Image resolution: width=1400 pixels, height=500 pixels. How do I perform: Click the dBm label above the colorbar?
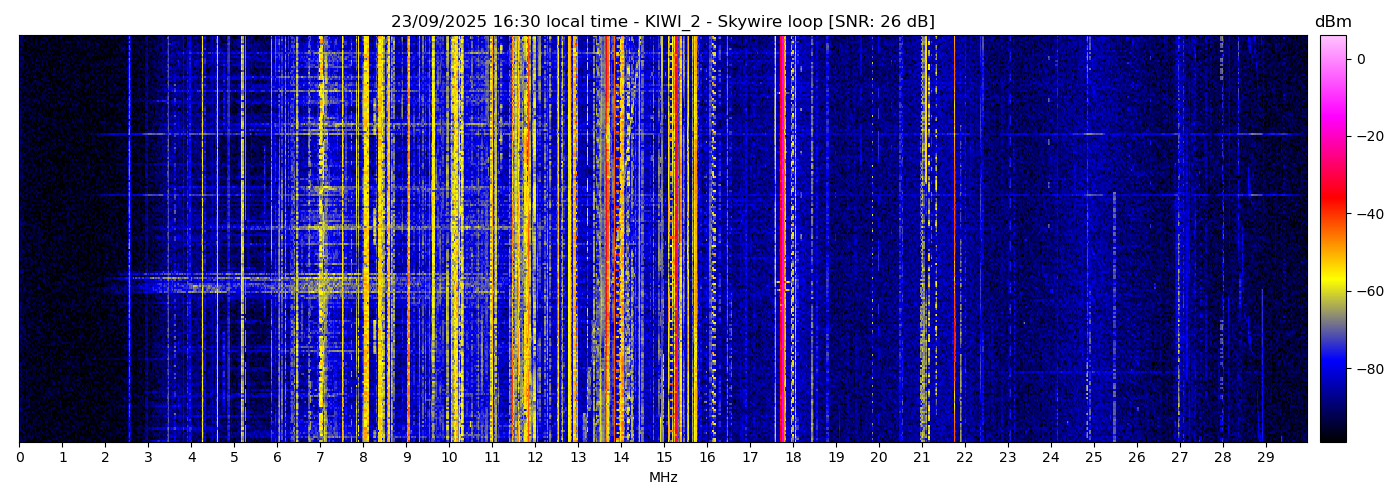[x=1332, y=22]
